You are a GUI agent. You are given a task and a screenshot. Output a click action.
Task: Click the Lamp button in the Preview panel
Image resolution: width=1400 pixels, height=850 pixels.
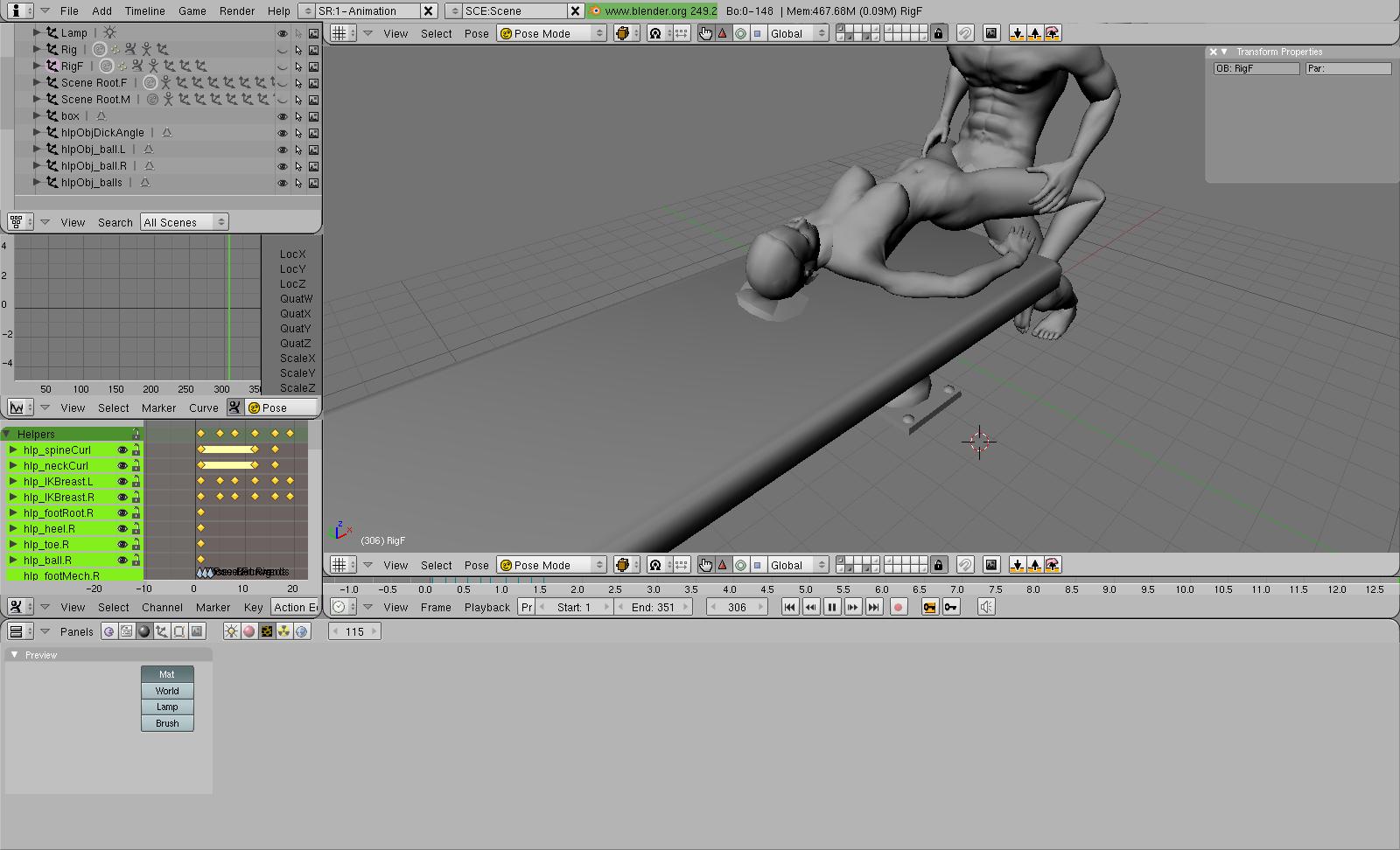pos(167,707)
